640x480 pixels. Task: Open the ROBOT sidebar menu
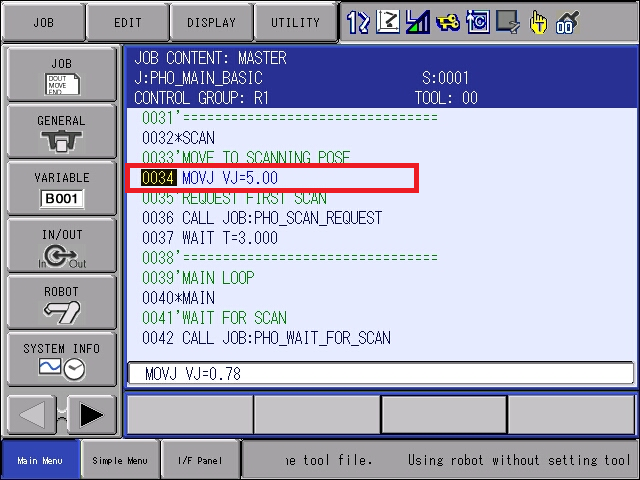coord(62,302)
